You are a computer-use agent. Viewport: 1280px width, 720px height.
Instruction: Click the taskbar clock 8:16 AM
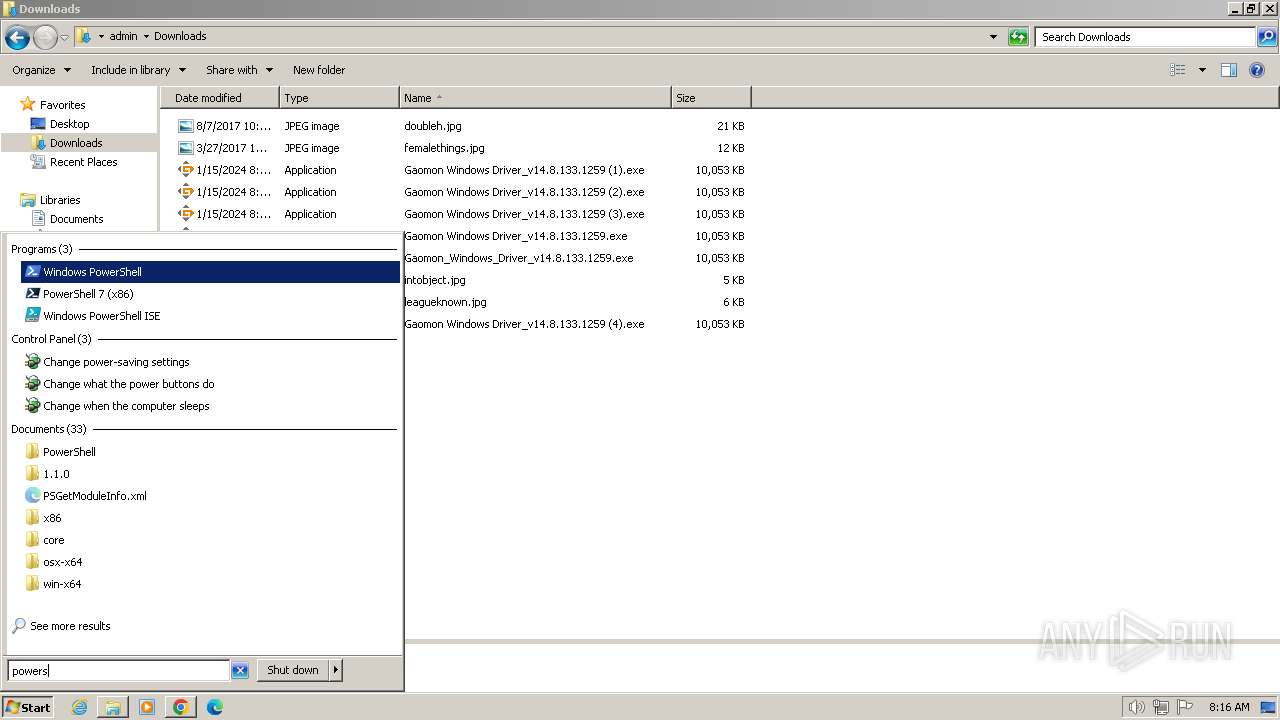tap(1229, 707)
